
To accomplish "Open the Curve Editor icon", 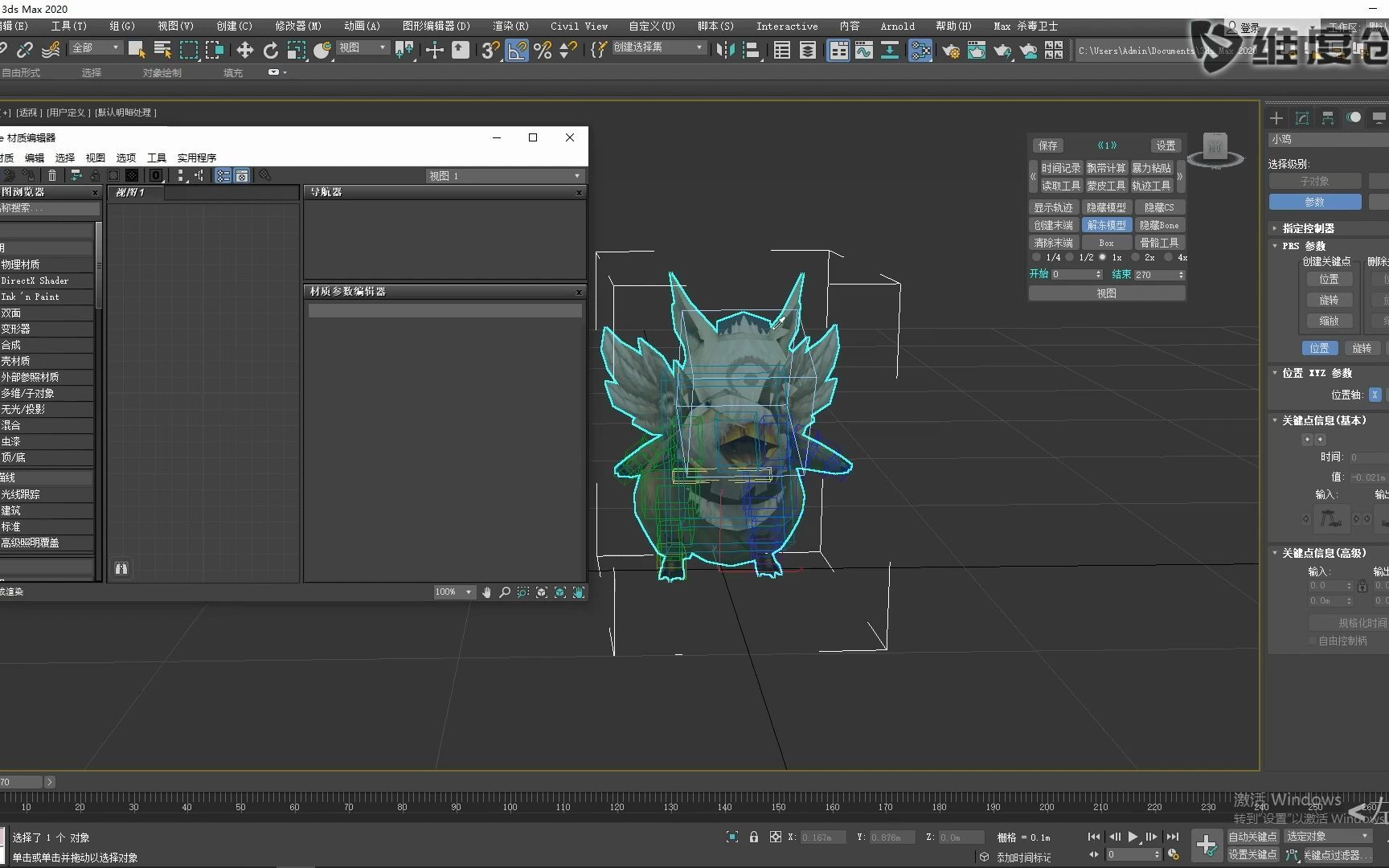I will pyautogui.click(x=864, y=50).
